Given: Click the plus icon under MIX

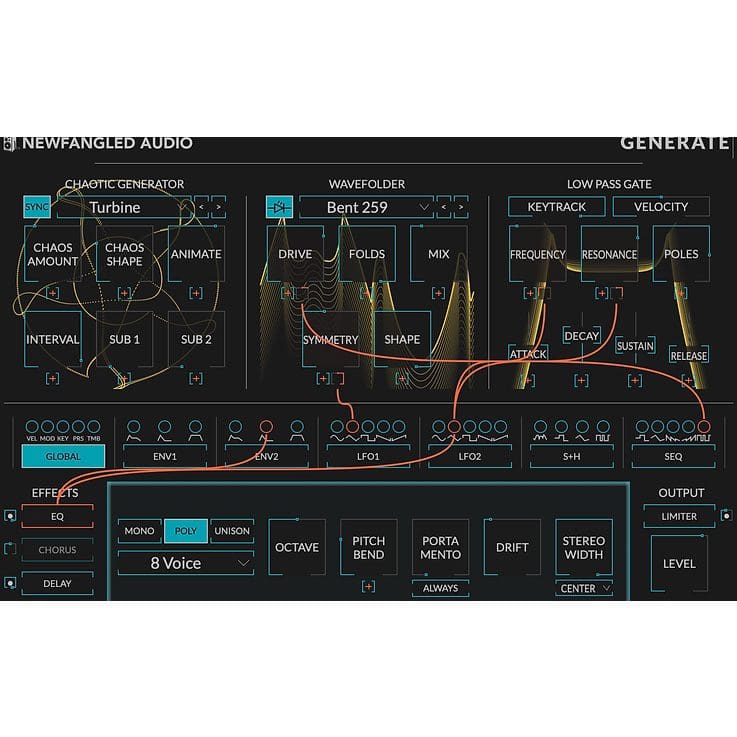Looking at the screenshot, I should click(x=439, y=293).
